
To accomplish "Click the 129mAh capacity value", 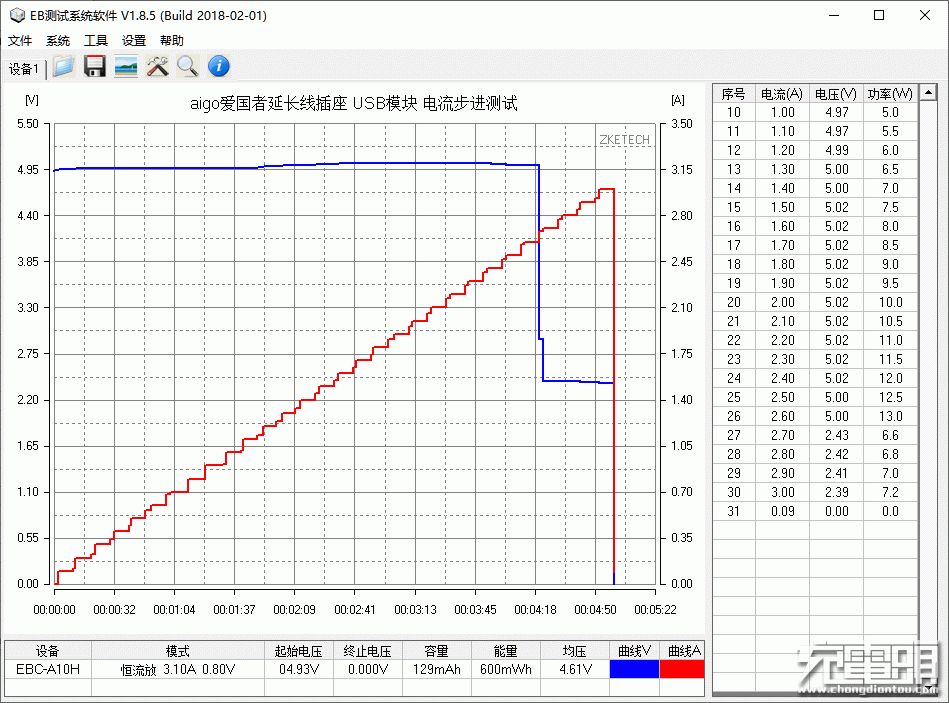I will (x=436, y=669).
